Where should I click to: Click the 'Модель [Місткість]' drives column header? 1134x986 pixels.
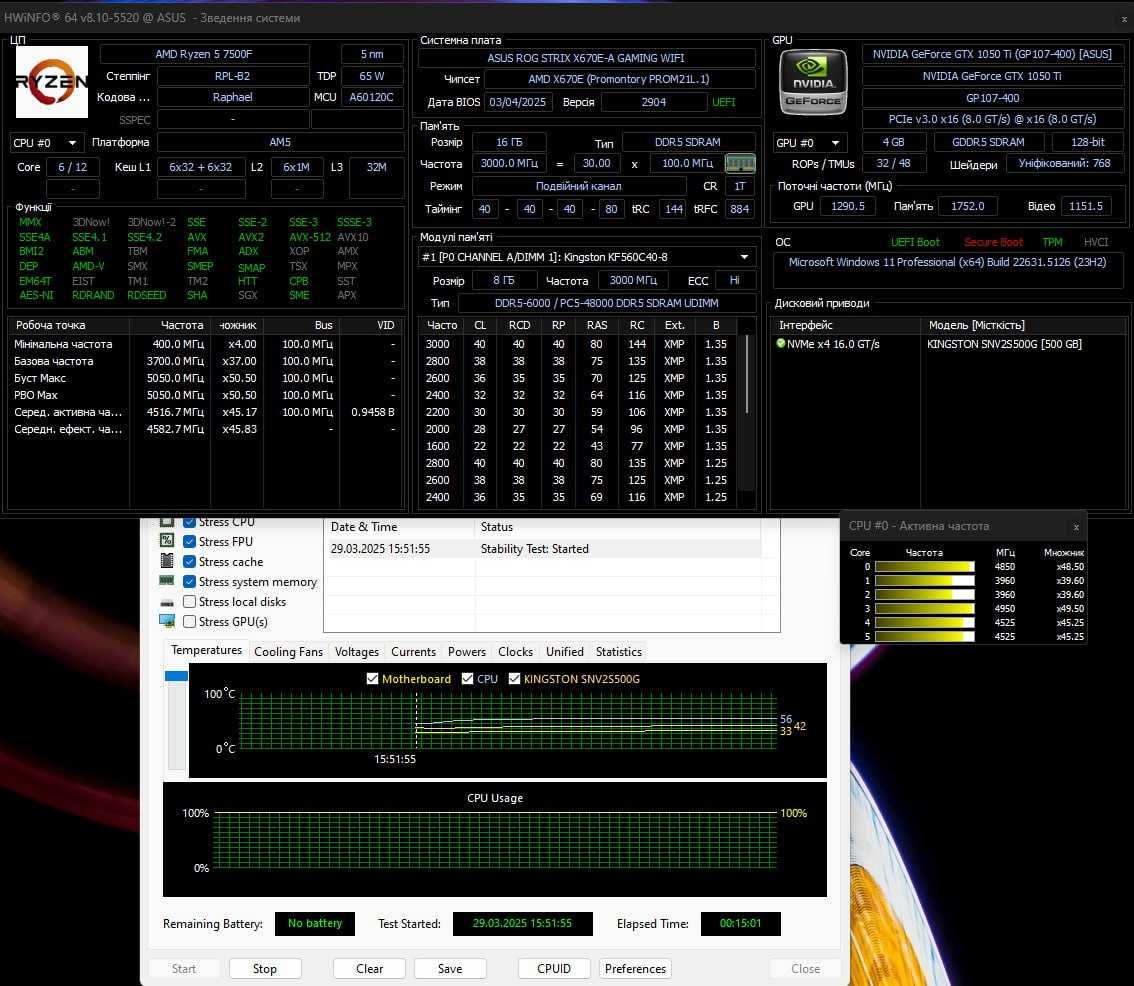click(1023, 326)
